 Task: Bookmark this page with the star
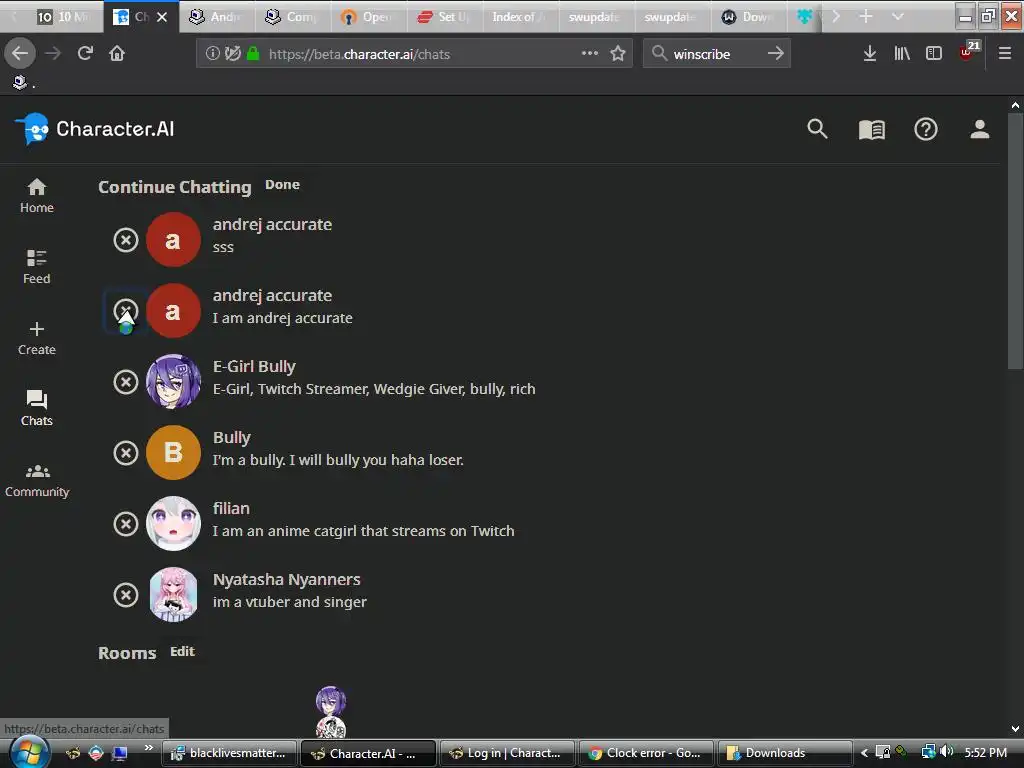618,54
